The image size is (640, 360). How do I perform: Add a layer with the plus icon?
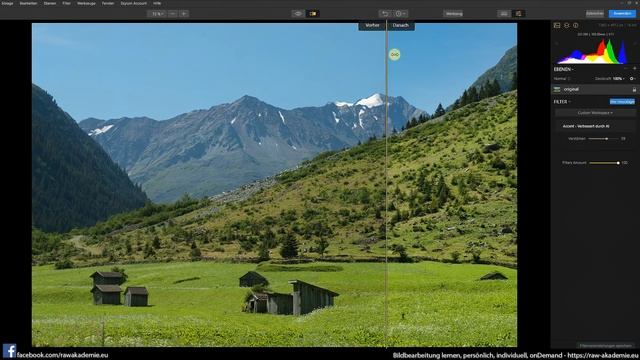634,69
